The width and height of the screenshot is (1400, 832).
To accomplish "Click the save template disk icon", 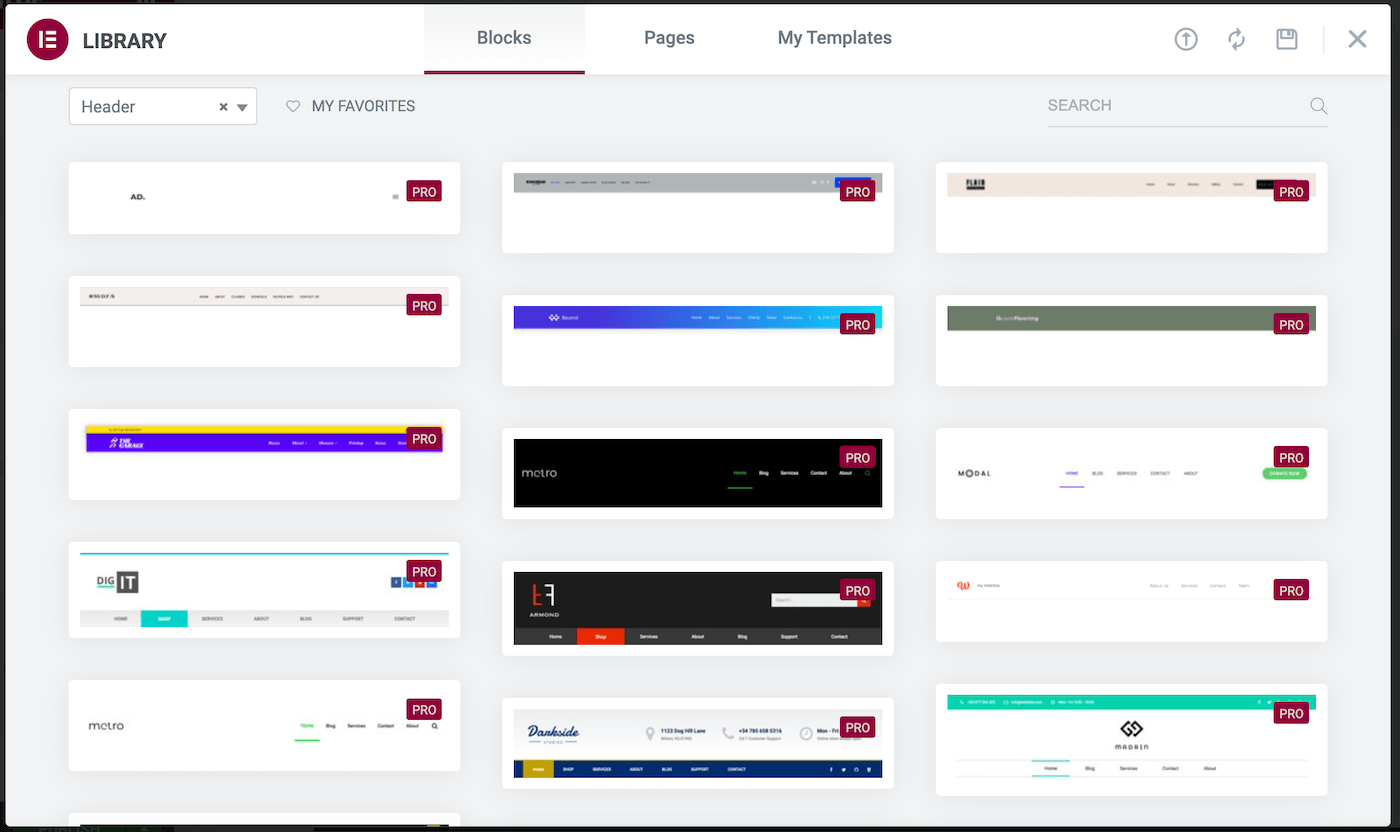I will point(1286,39).
